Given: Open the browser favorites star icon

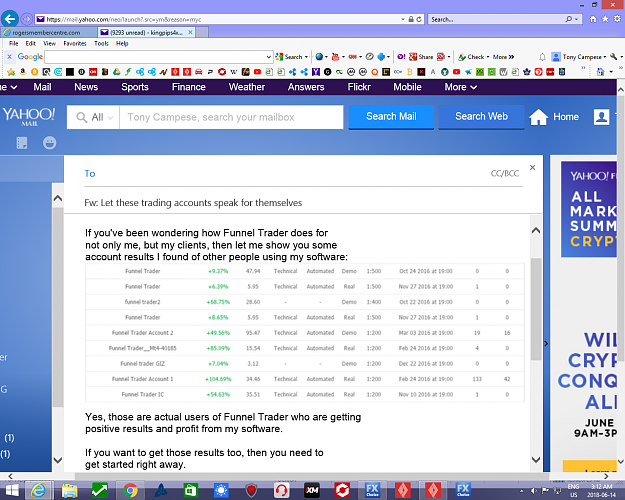Looking at the screenshot, I should [x=605, y=19].
